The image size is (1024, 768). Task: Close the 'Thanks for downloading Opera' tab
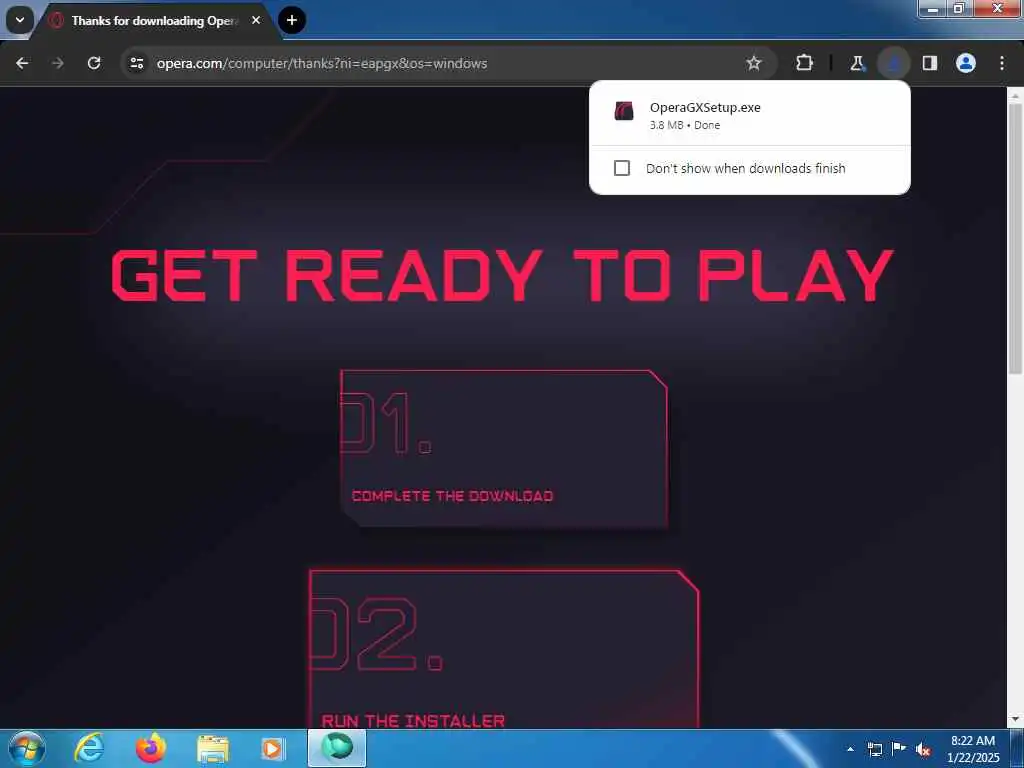coord(256,20)
